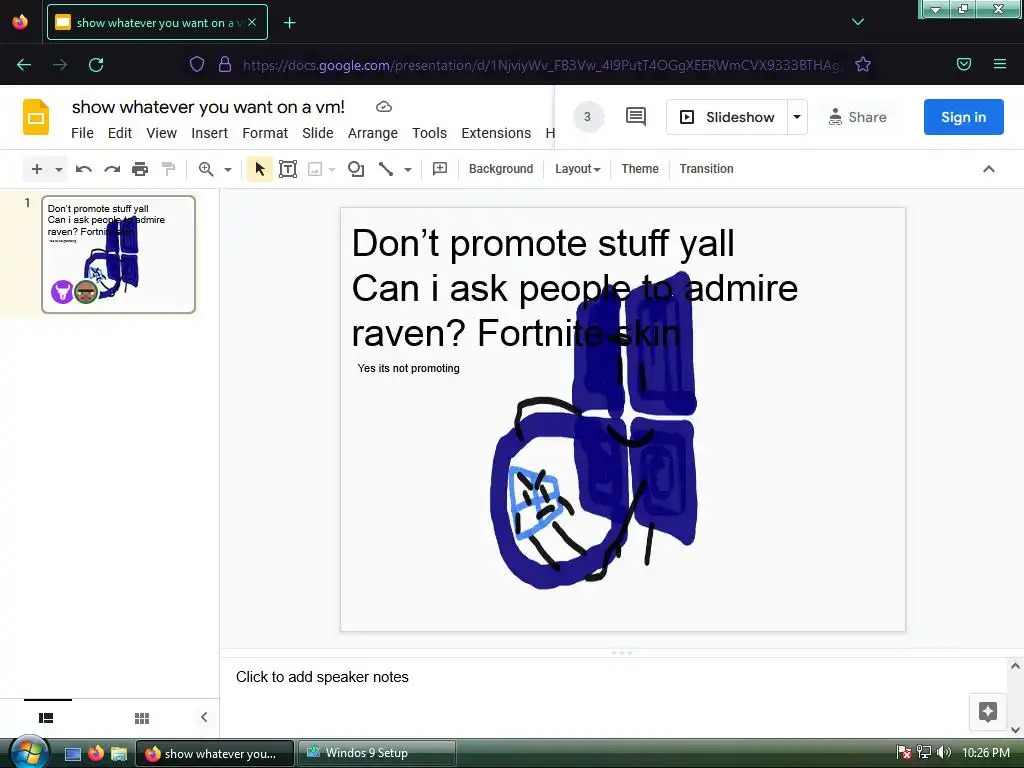Select the line tool

(386, 169)
